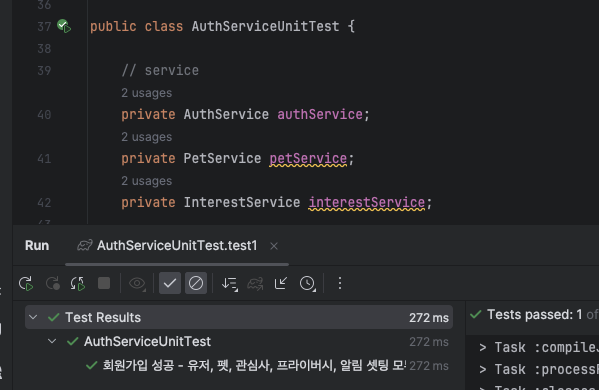The height and width of the screenshot is (390, 599).
Task: Click the 272 ms duration of Test Results
Action: coord(429,317)
